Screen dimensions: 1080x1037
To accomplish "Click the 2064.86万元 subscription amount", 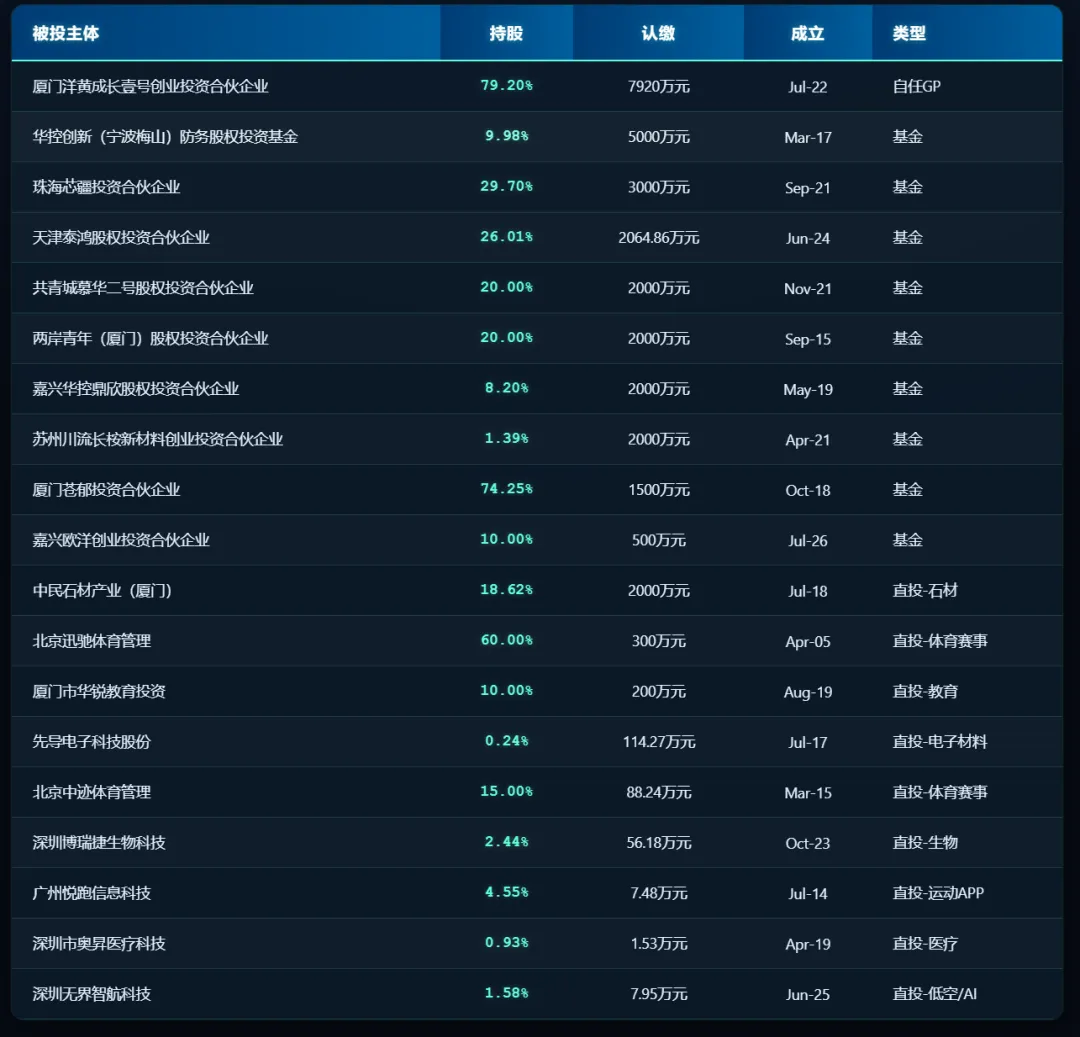I will pyautogui.click(x=658, y=238).
